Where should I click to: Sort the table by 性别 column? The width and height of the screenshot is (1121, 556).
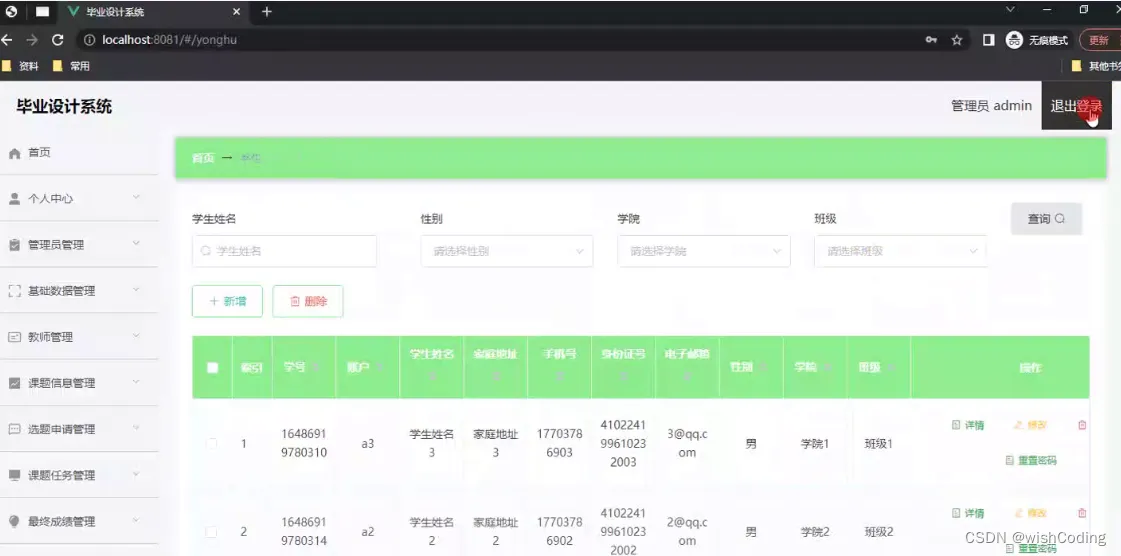[764, 367]
